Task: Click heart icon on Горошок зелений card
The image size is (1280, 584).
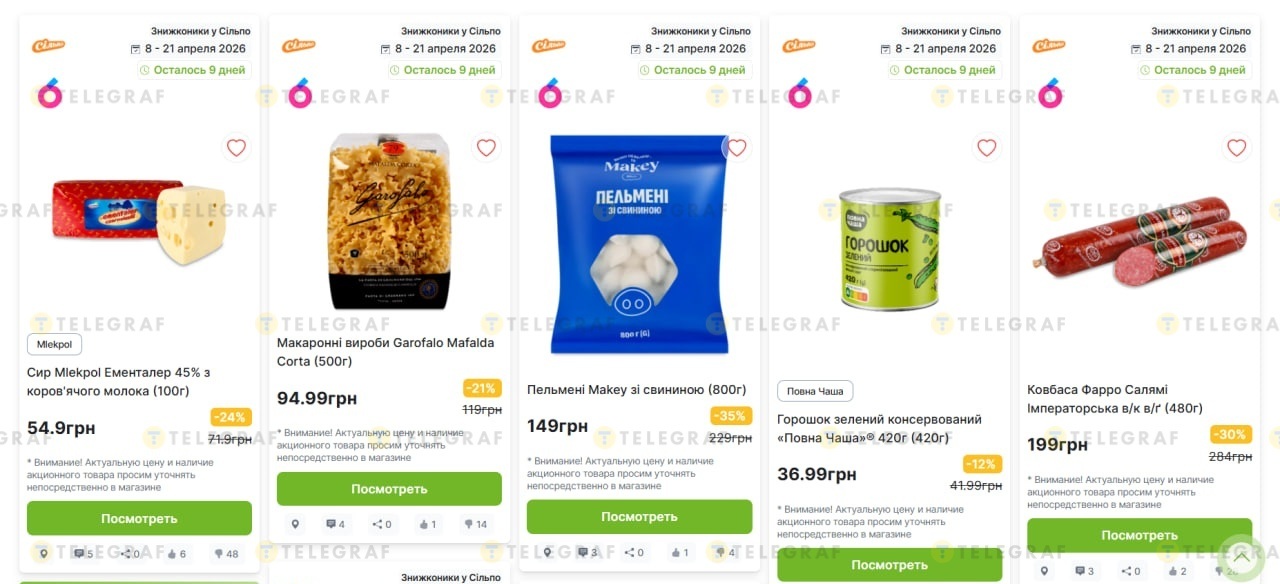Action: (986, 148)
